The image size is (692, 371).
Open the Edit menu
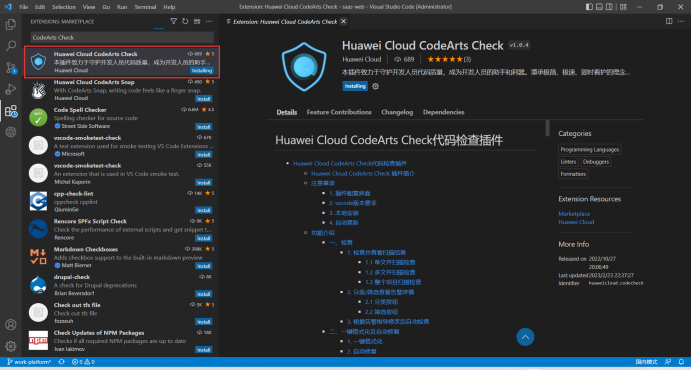(x=40, y=7)
